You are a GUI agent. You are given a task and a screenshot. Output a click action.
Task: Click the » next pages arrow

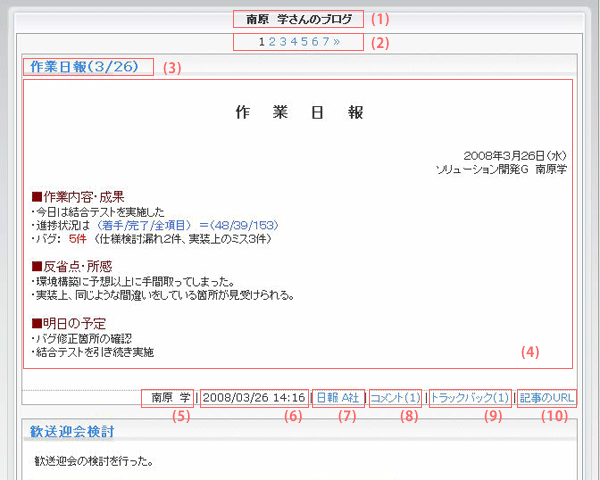[x=336, y=42]
